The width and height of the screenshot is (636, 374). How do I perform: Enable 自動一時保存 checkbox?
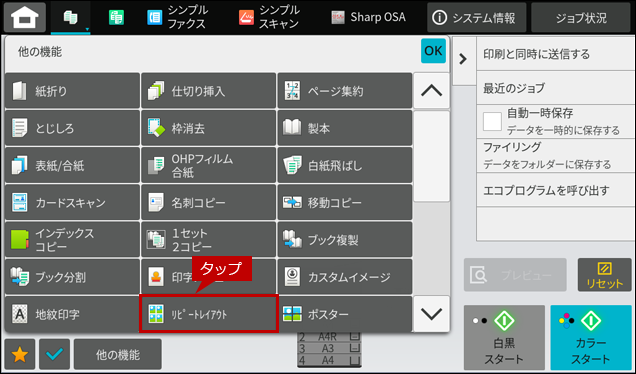click(x=492, y=122)
